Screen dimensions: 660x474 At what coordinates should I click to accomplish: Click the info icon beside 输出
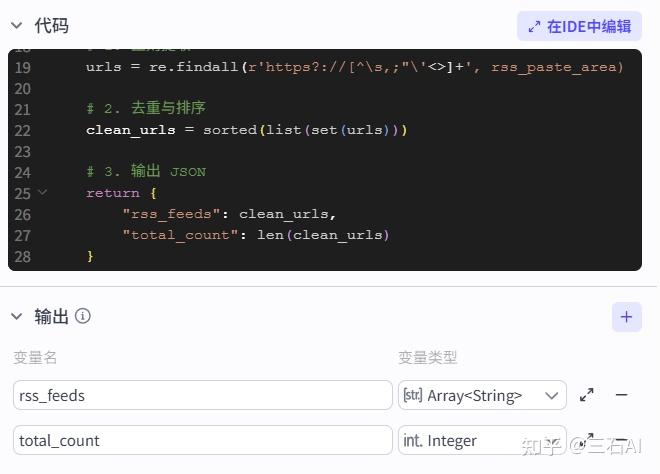pos(83,316)
